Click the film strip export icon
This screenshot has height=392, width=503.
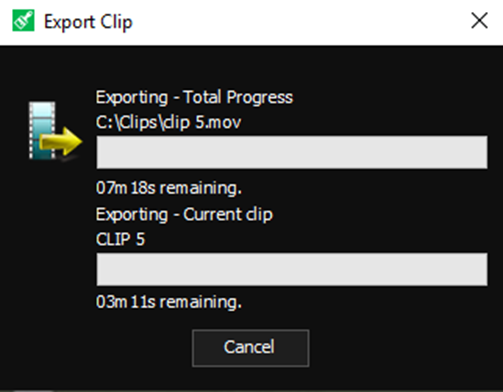[55, 131]
